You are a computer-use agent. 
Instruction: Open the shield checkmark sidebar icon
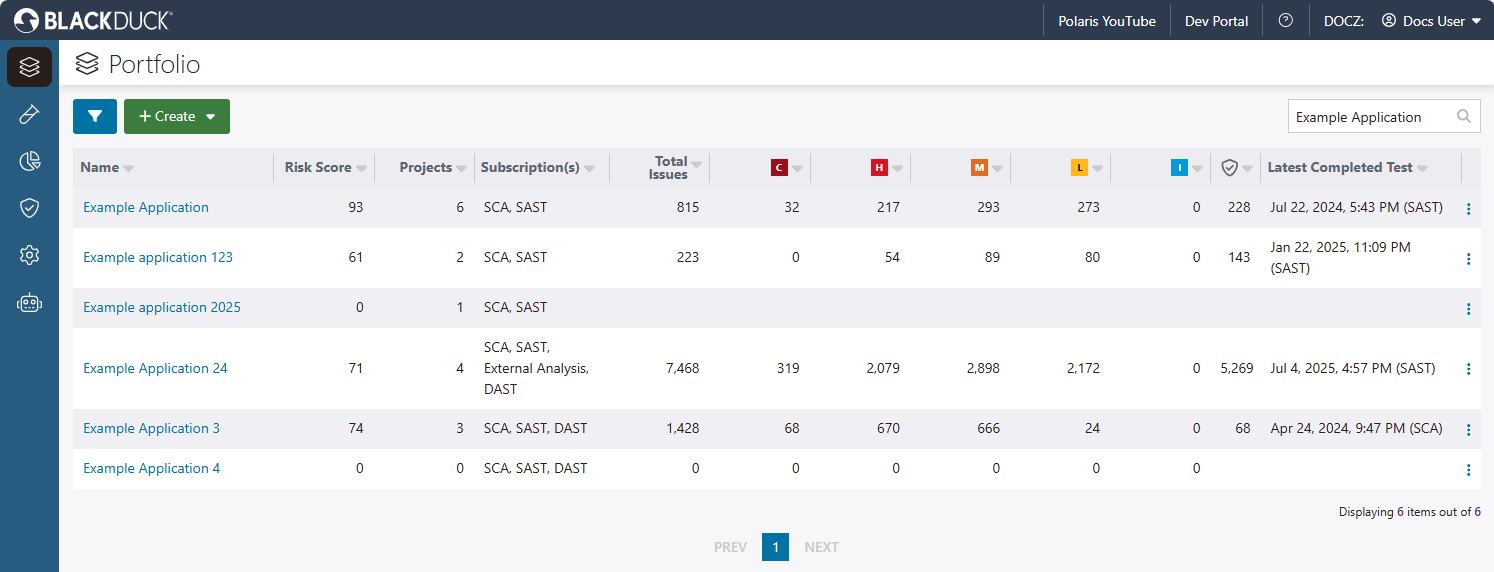click(29, 208)
